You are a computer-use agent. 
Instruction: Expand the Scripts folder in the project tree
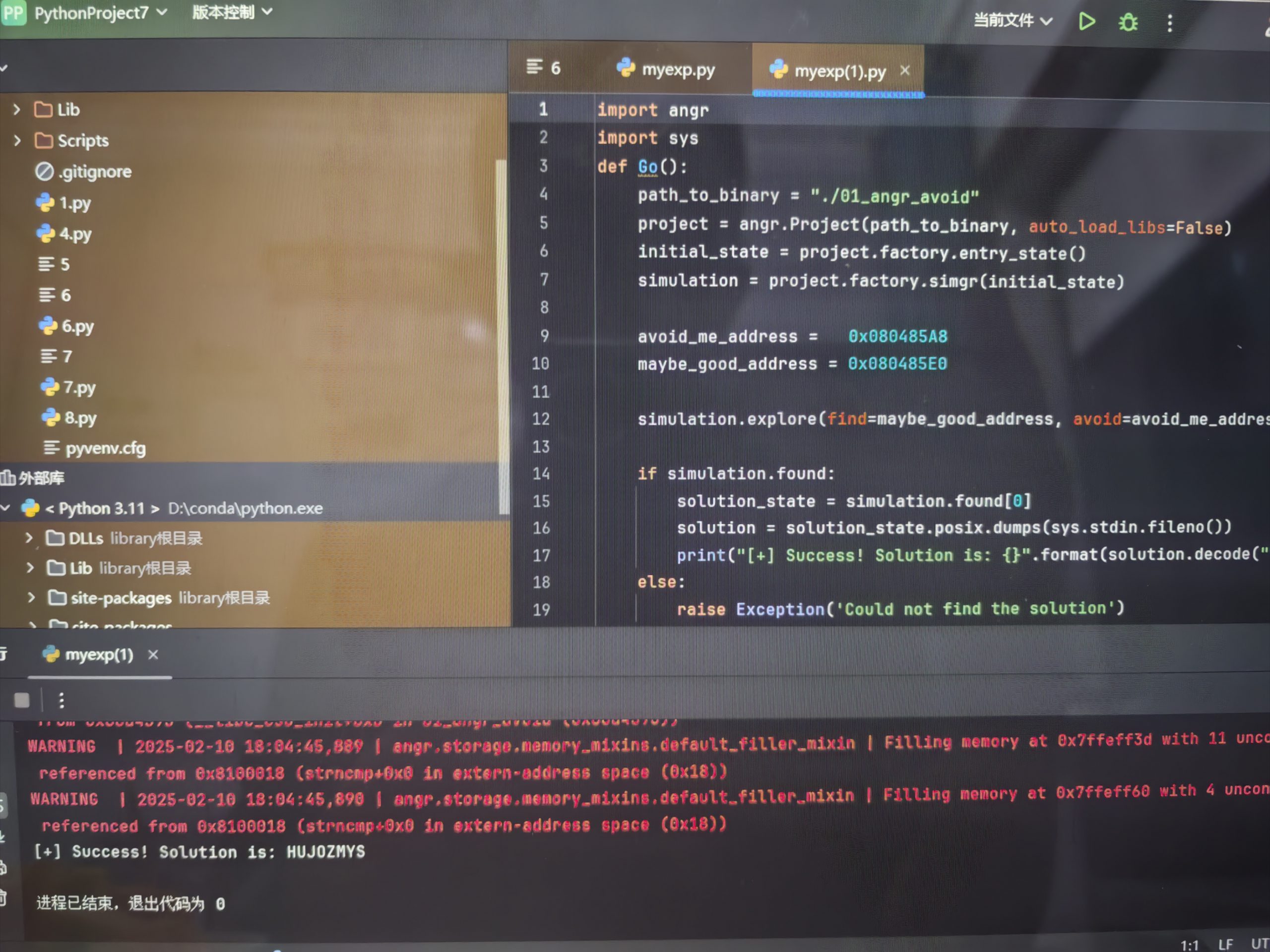click(x=17, y=140)
